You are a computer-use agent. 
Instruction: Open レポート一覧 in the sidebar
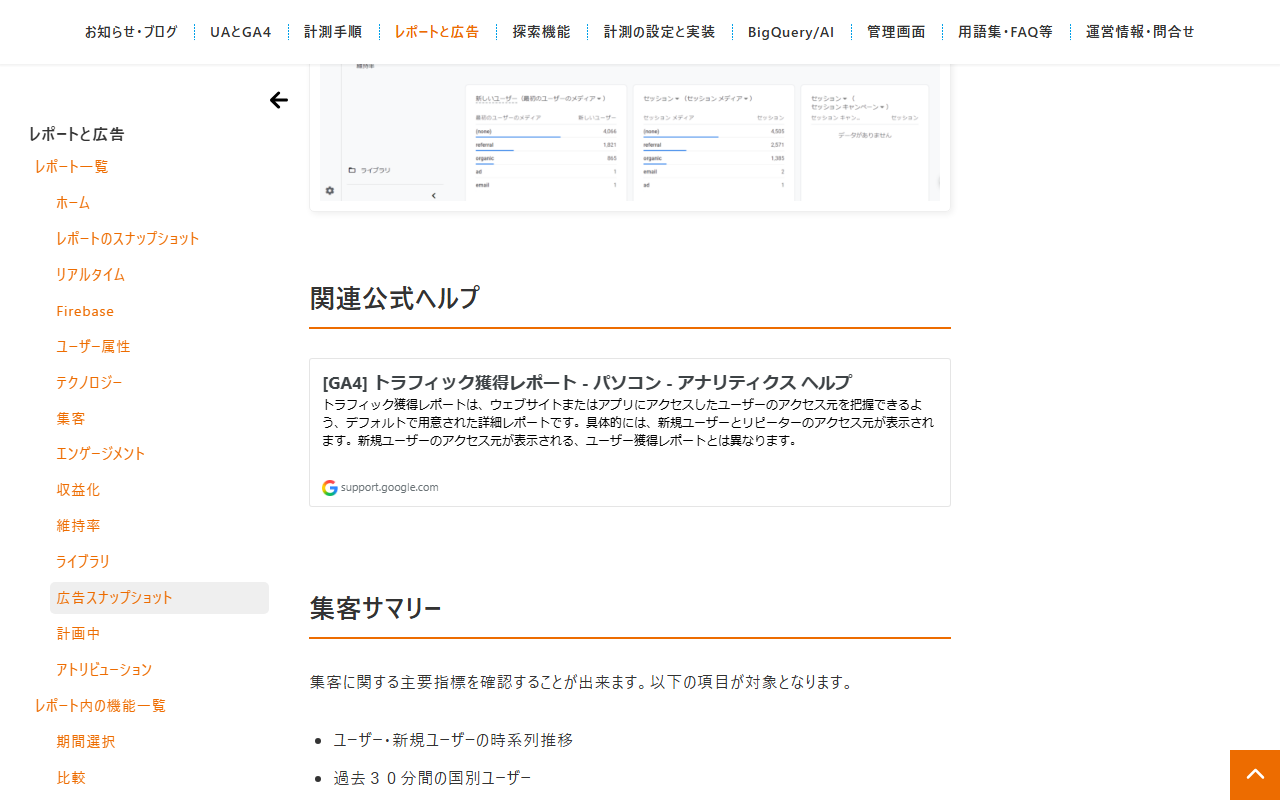point(71,167)
